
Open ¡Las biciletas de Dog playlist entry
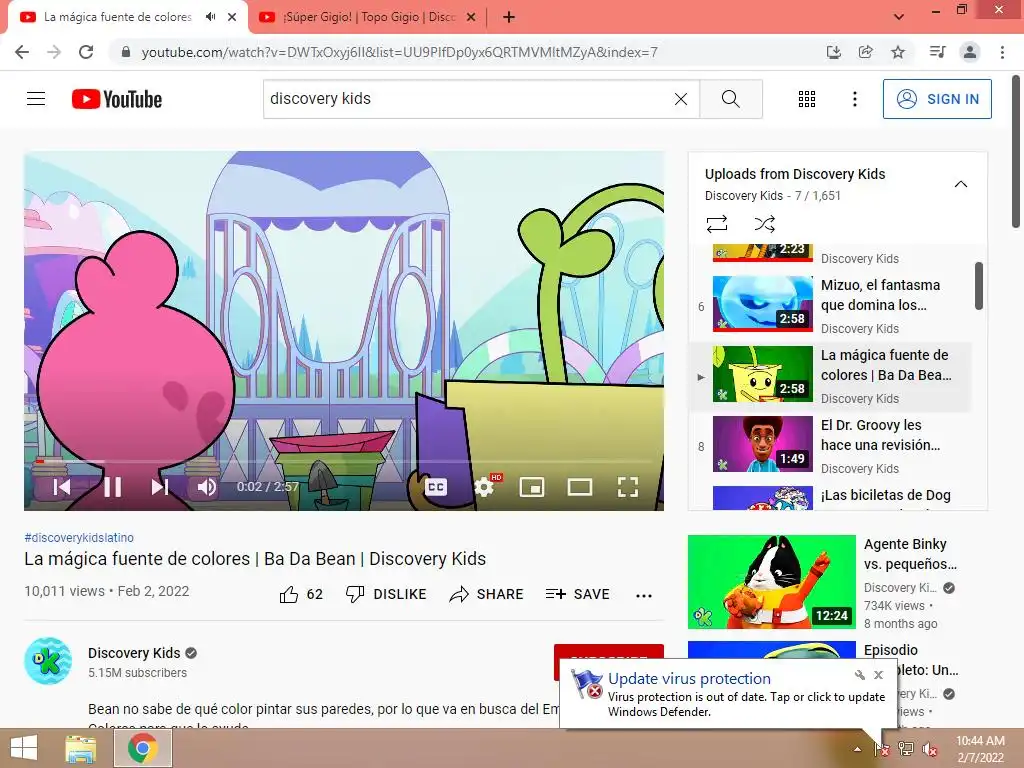pyautogui.click(x=830, y=496)
